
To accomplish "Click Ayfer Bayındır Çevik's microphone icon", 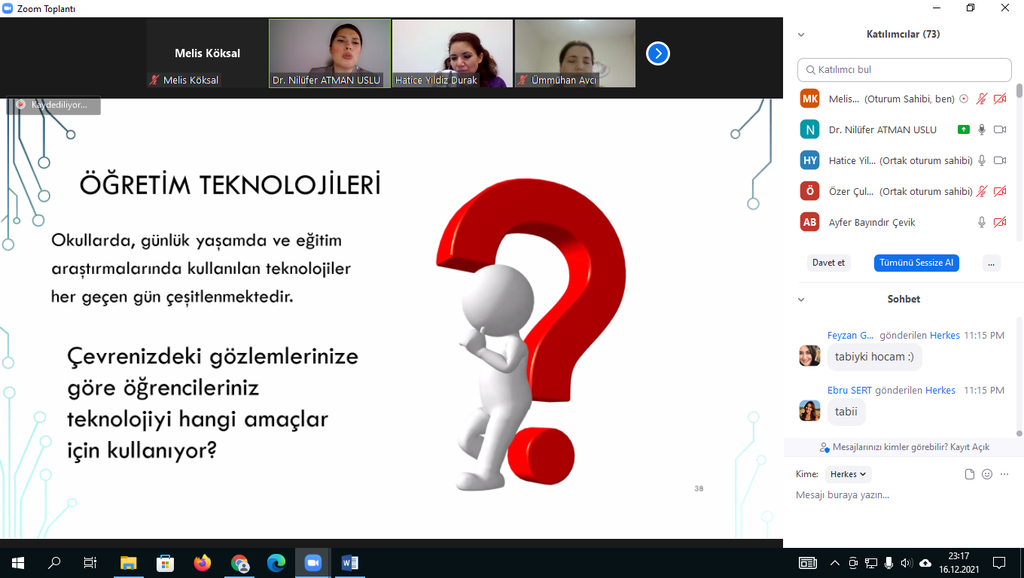I will (982, 222).
